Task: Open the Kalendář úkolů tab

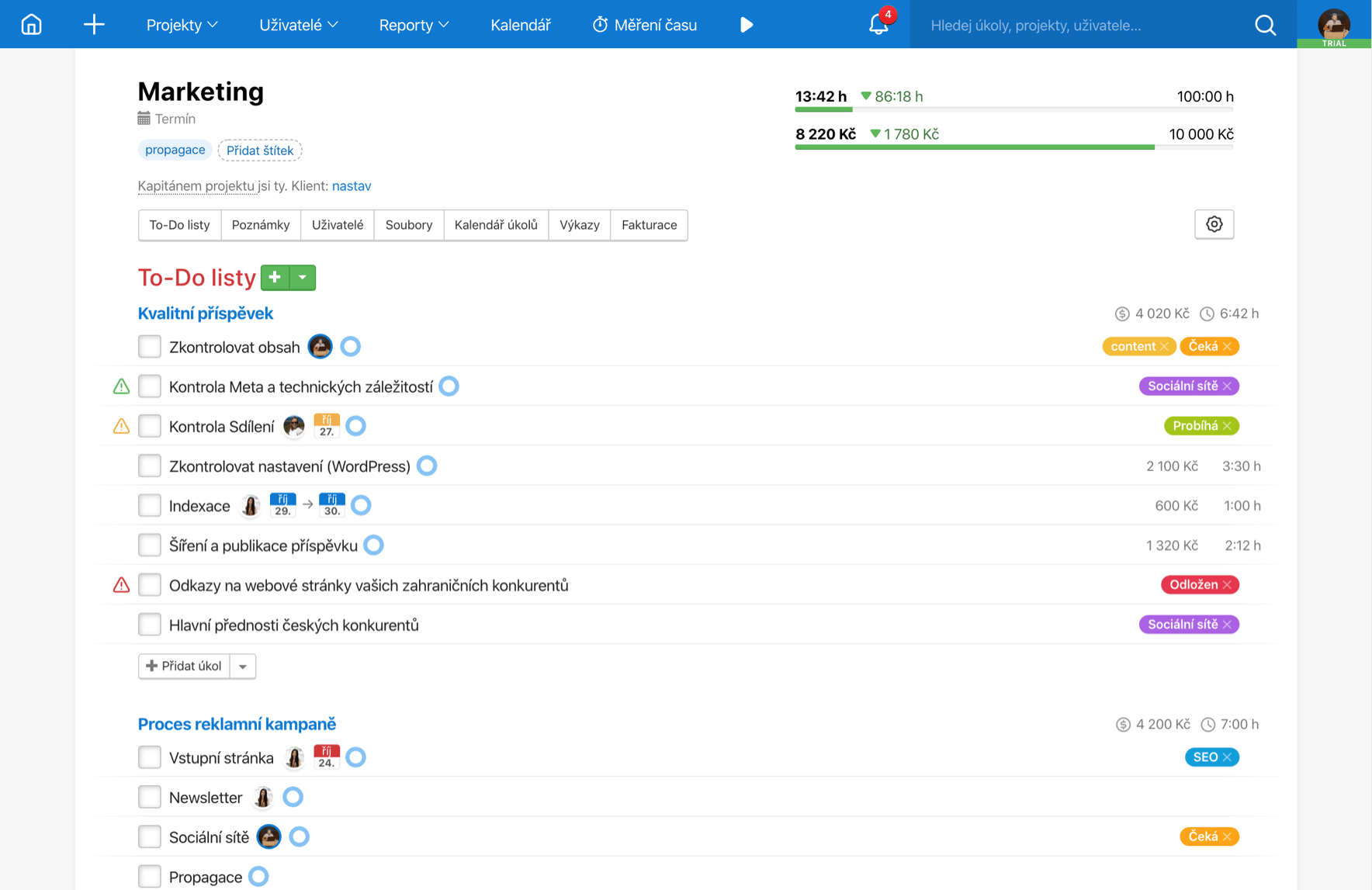Action: tap(496, 225)
